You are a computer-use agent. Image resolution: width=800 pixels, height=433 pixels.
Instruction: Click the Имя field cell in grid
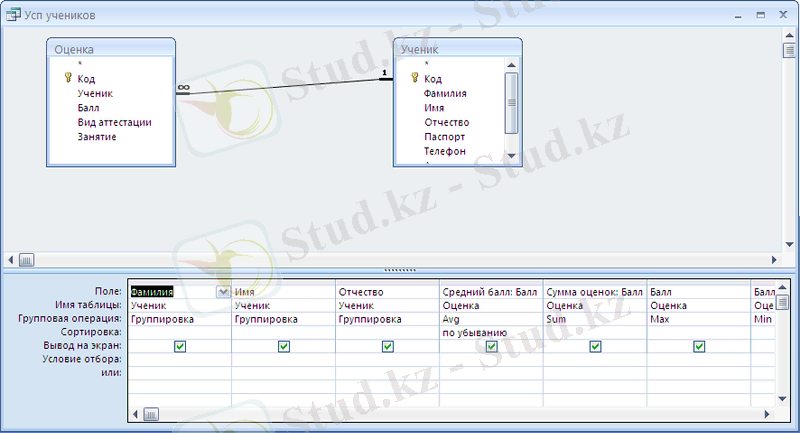[283, 292]
